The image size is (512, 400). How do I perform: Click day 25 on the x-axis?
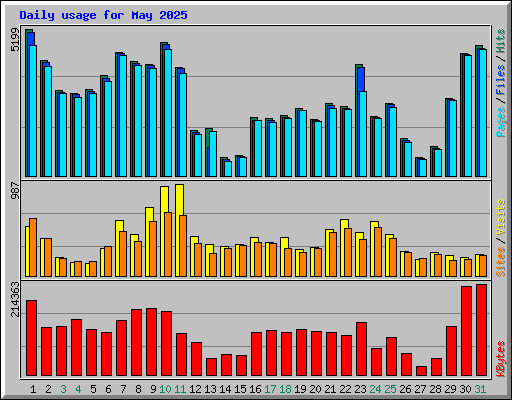390,389
